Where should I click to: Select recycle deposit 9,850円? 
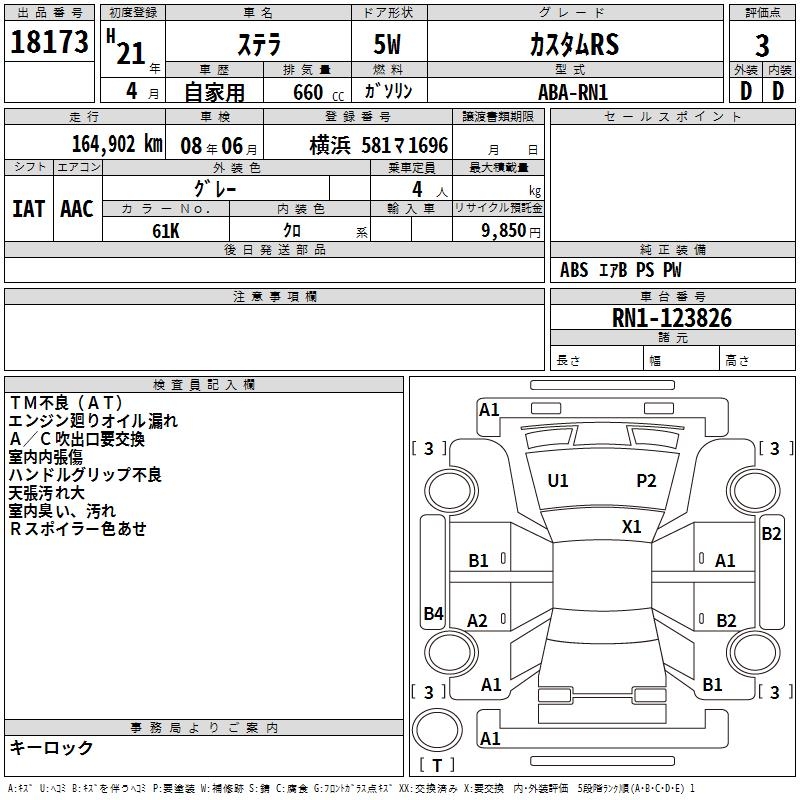511,231
